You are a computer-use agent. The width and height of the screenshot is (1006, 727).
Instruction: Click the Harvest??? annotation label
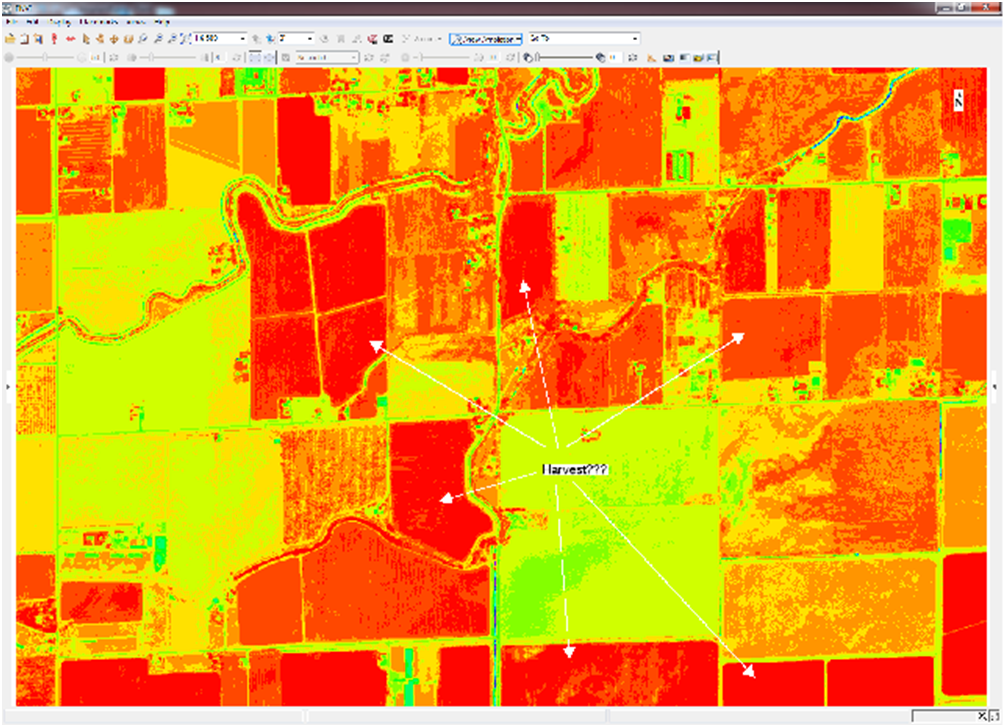click(574, 469)
